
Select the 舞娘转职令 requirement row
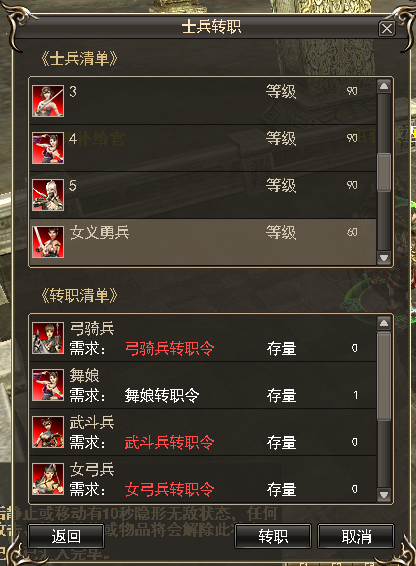203,385
